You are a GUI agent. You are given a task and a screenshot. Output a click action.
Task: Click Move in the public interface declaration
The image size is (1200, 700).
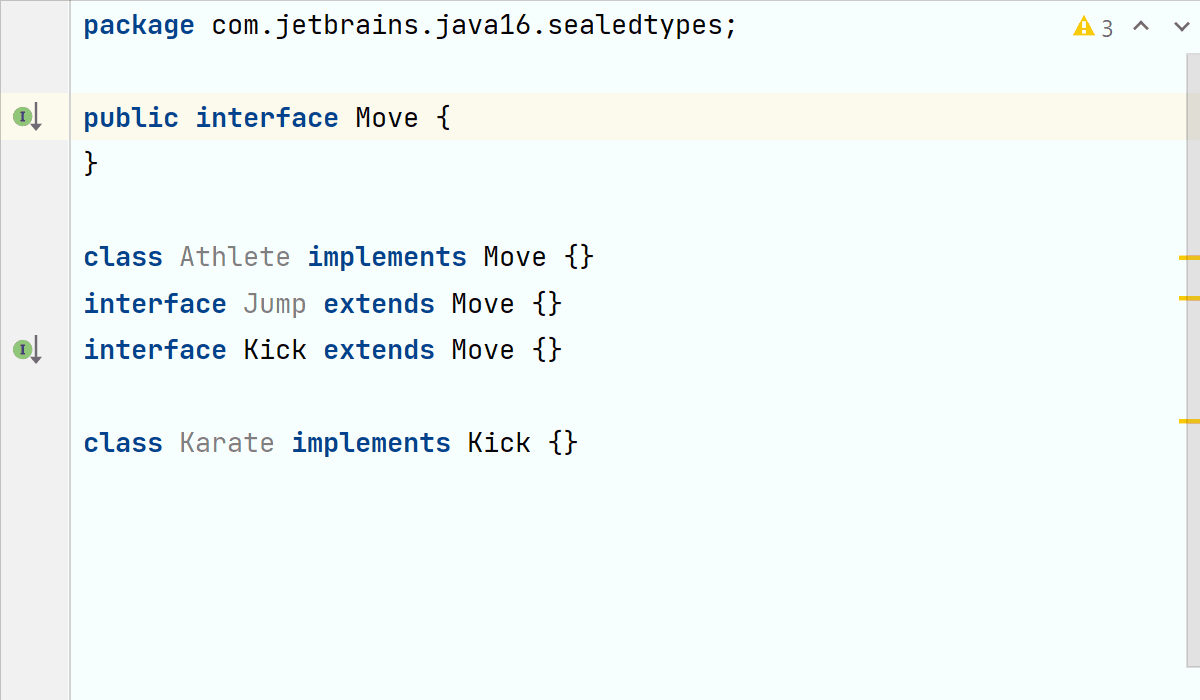coord(386,118)
